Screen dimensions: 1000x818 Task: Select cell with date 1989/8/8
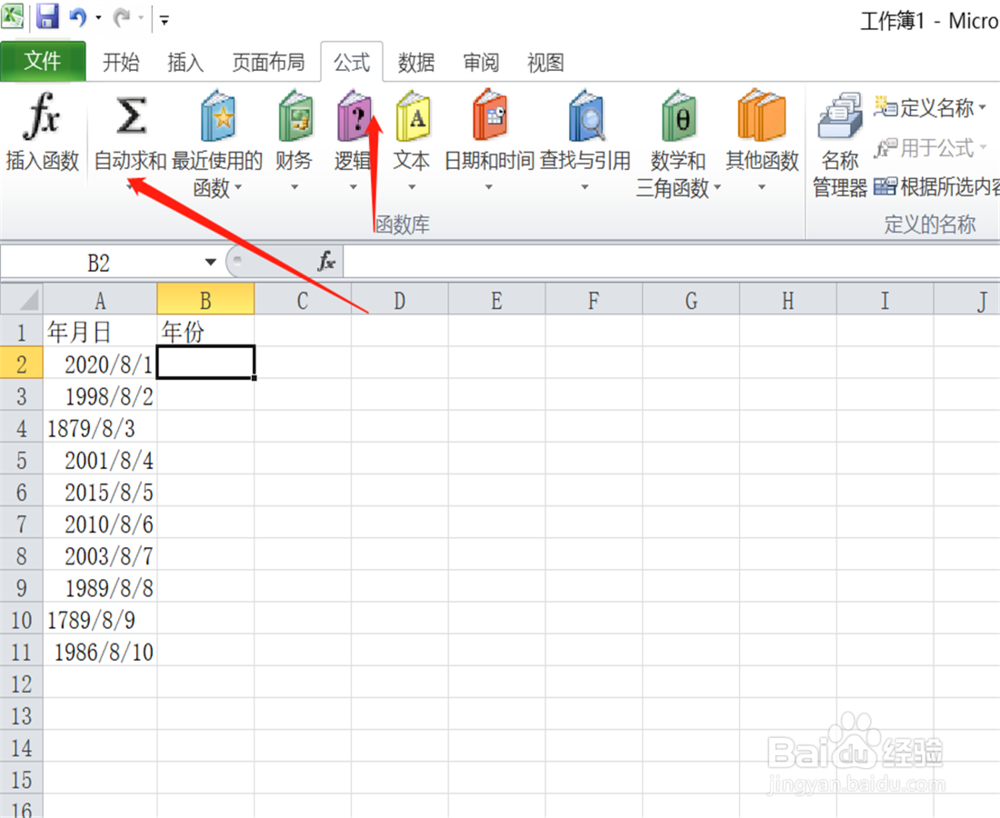(100, 587)
